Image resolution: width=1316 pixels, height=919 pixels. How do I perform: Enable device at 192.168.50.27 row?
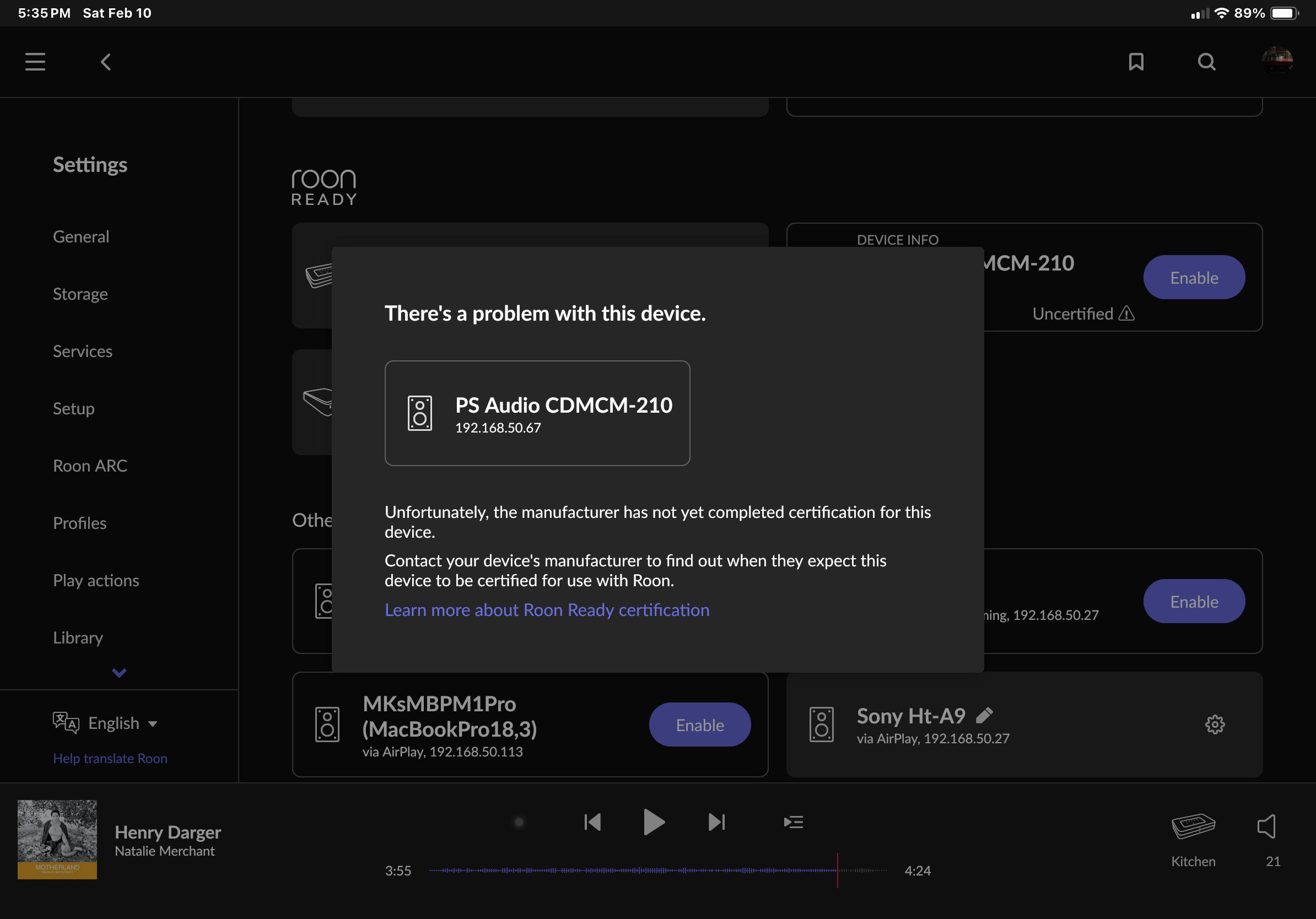point(1194,602)
